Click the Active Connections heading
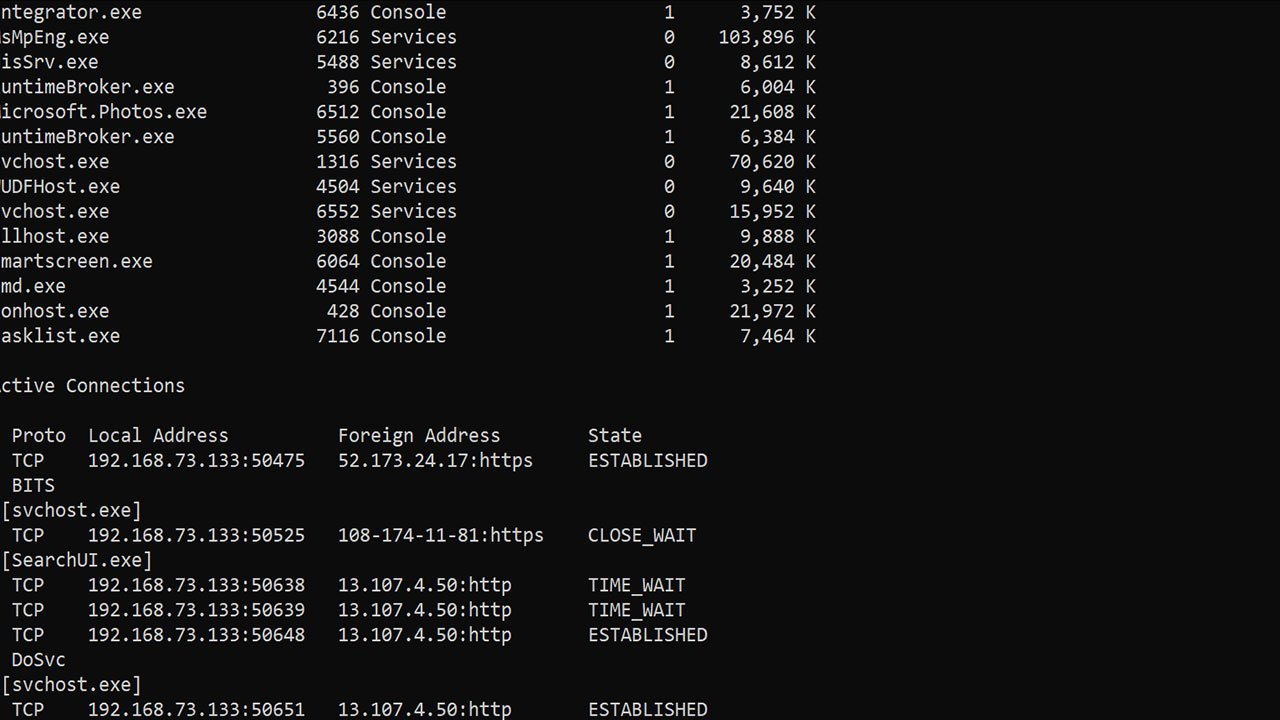The width and height of the screenshot is (1280, 720). click(93, 386)
